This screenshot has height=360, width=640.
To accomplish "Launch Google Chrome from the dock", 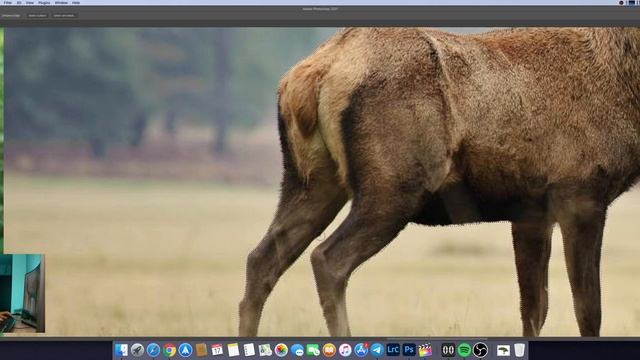I will [169, 350].
